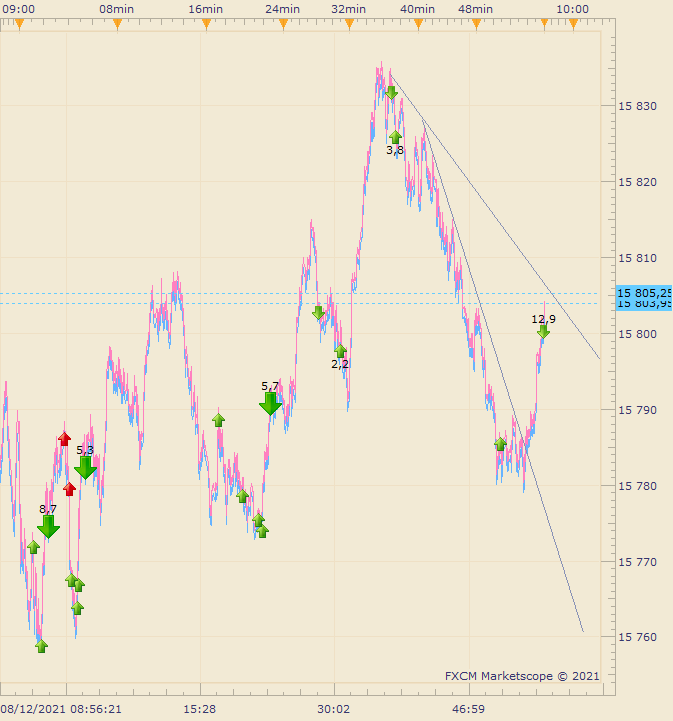This screenshot has width=673, height=721.
Task: Select the 15 770 price axis label
Action: [x=637, y=561]
